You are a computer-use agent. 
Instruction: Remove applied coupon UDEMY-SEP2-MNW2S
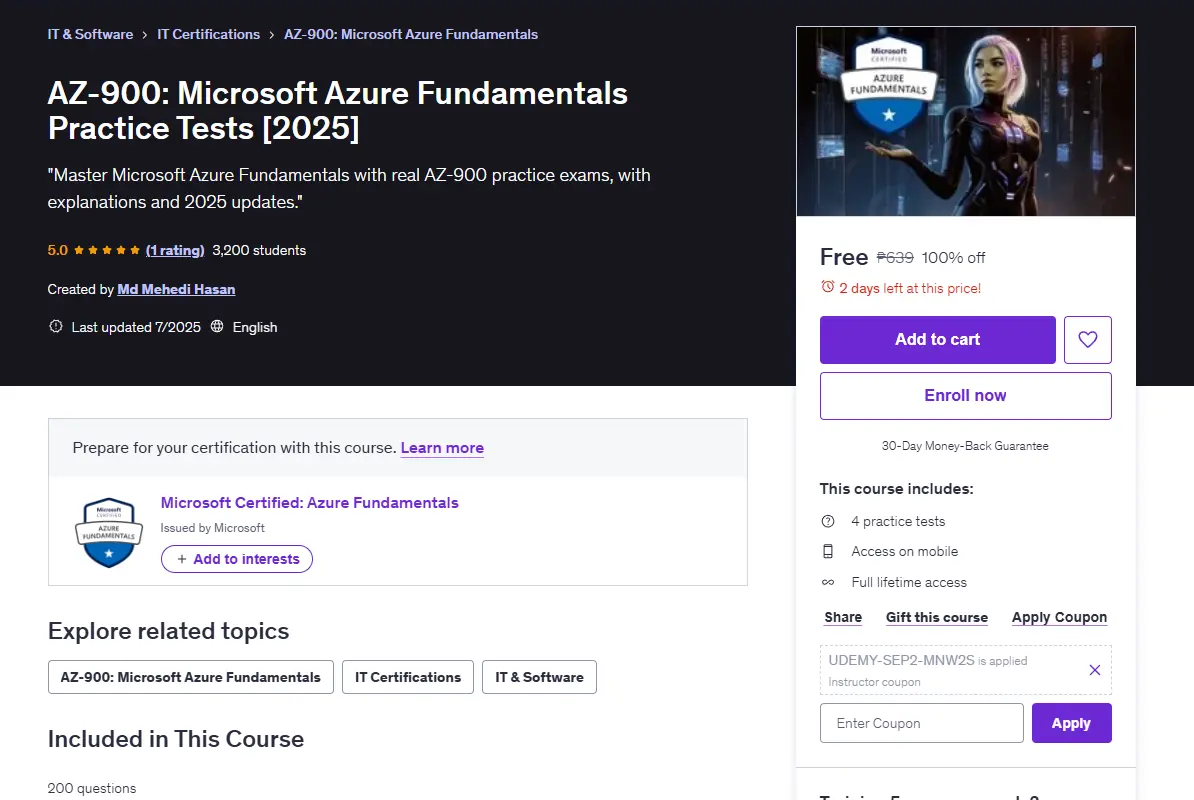(x=1094, y=670)
